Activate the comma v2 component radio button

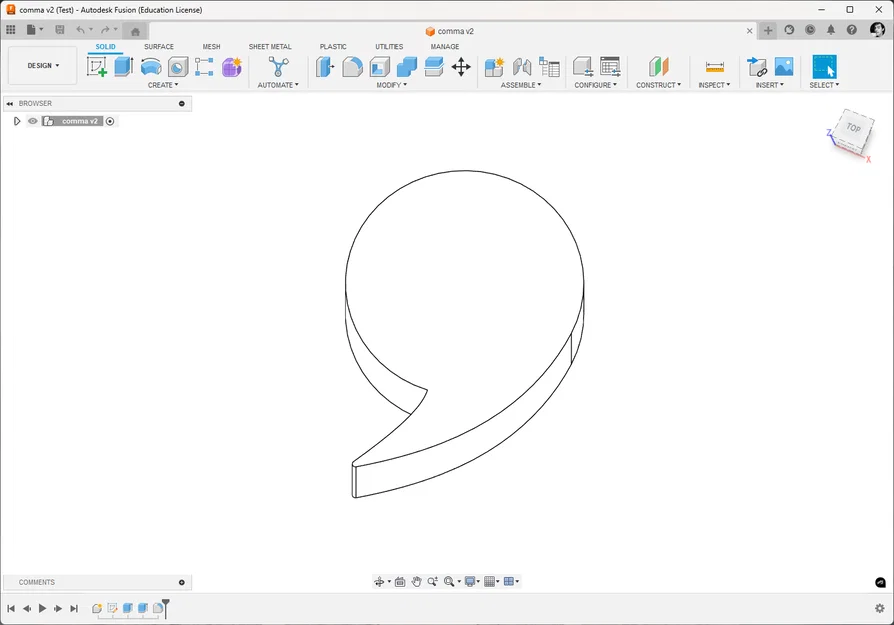pos(110,121)
